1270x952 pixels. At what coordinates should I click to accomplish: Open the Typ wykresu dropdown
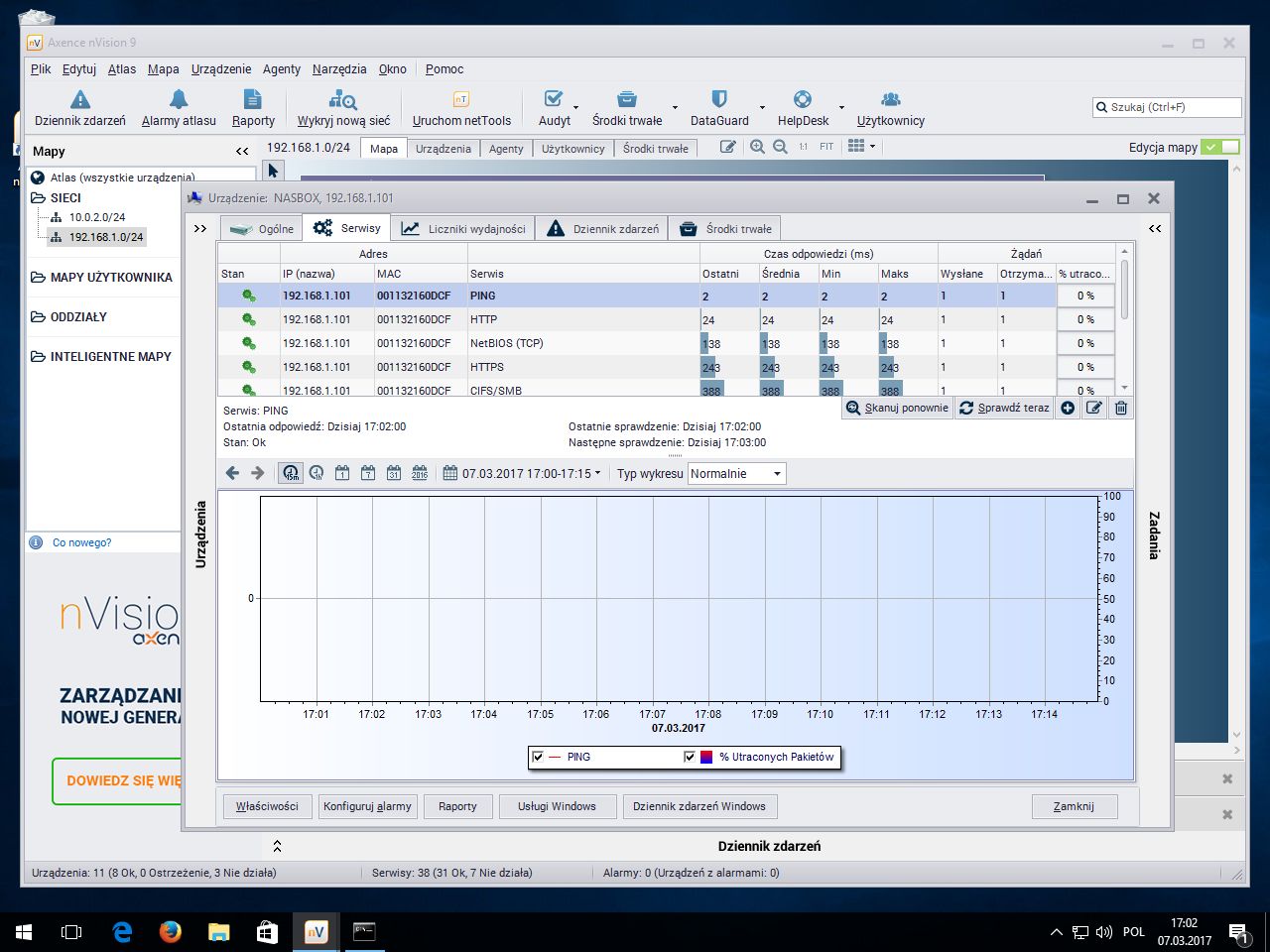[x=736, y=474]
